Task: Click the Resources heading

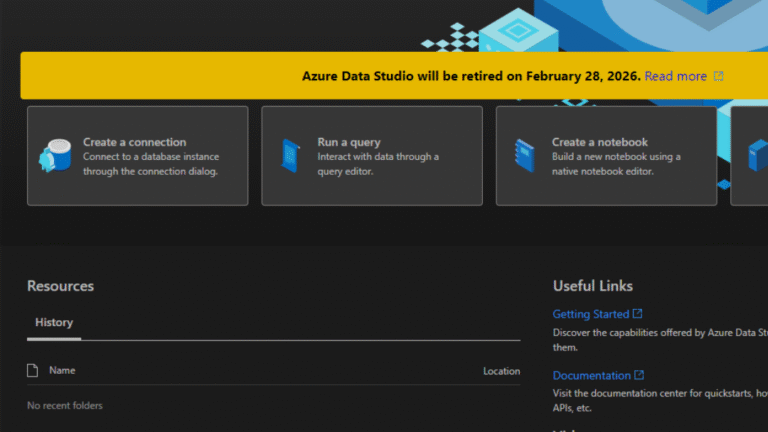Action: [x=60, y=286]
